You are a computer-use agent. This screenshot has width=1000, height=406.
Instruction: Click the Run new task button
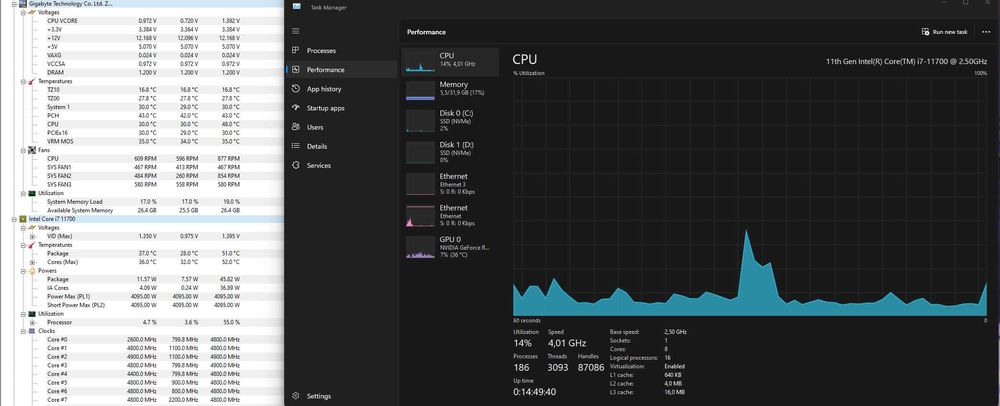945,32
